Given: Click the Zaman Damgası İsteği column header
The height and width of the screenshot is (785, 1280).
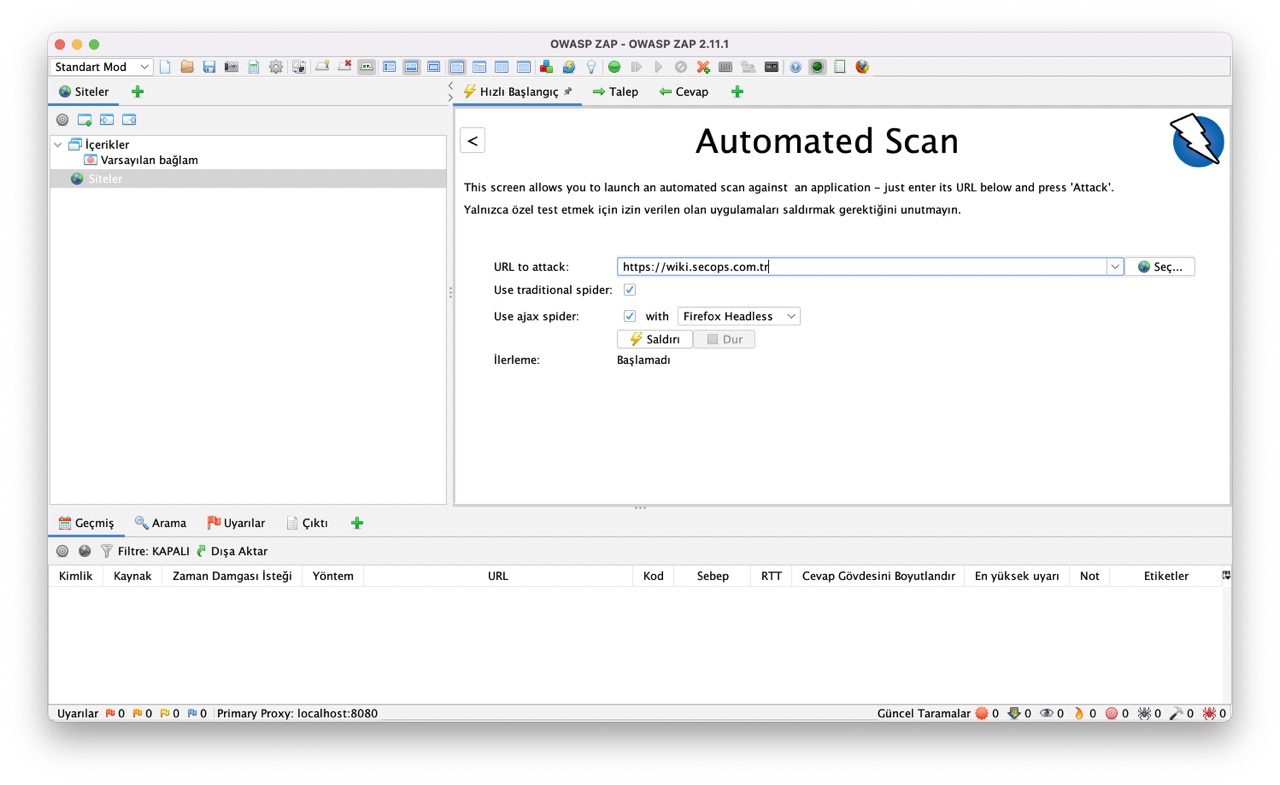Looking at the screenshot, I should (x=232, y=576).
